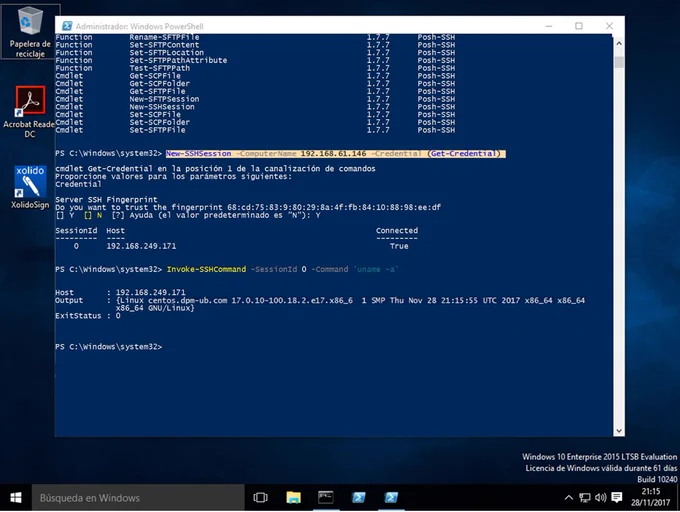Open Task View from the taskbar
Viewport: 680px width, 512px height.
pos(260,498)
